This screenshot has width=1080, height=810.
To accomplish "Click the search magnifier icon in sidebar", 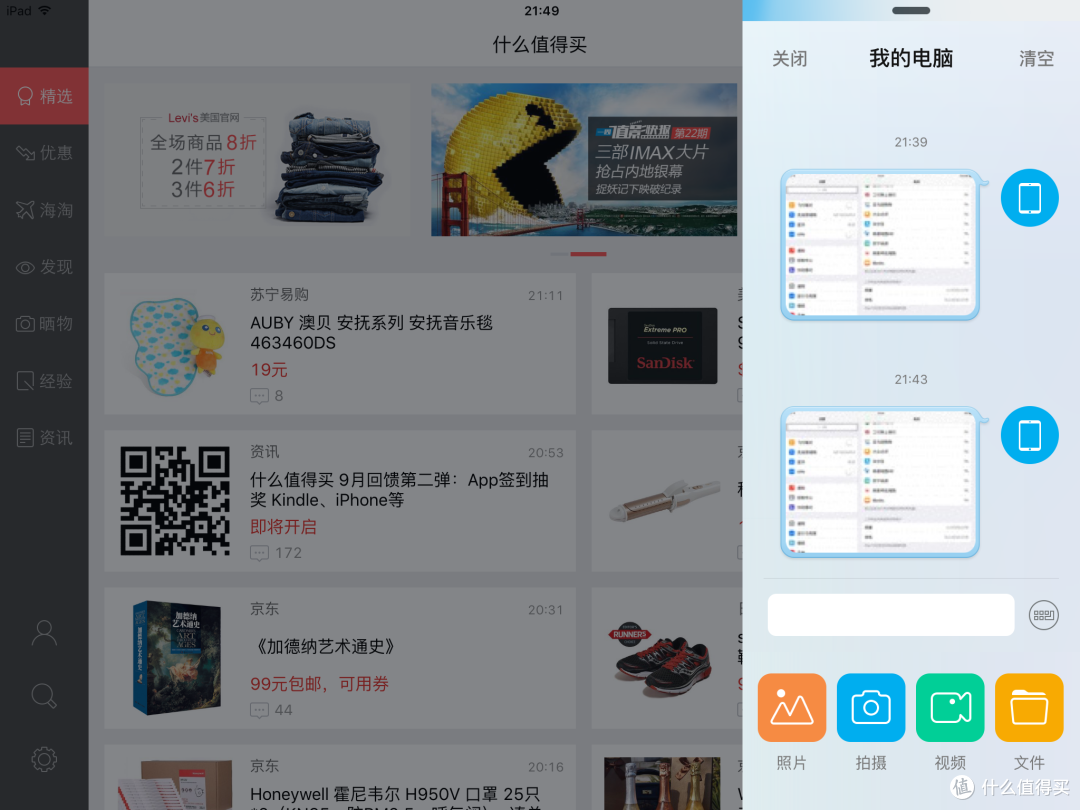I will tap(44, 696).
